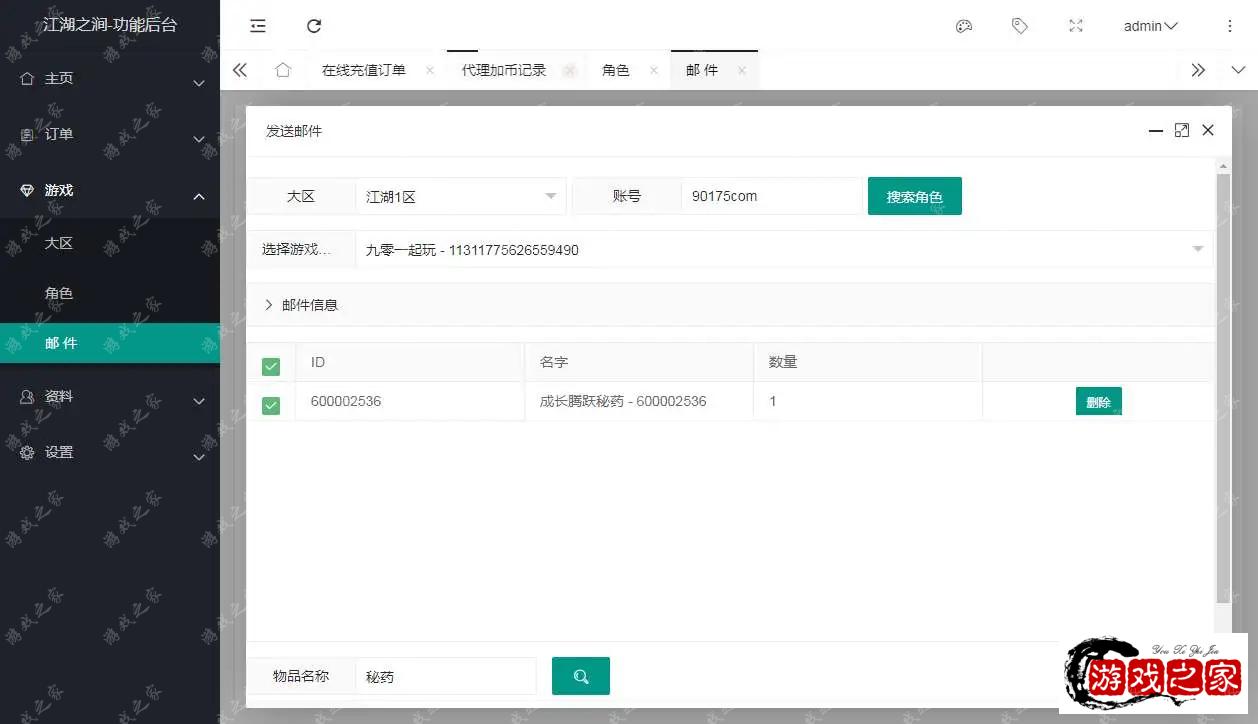Click the 搜索角色 button
1258x724 pixels.
tap(914, 196)
